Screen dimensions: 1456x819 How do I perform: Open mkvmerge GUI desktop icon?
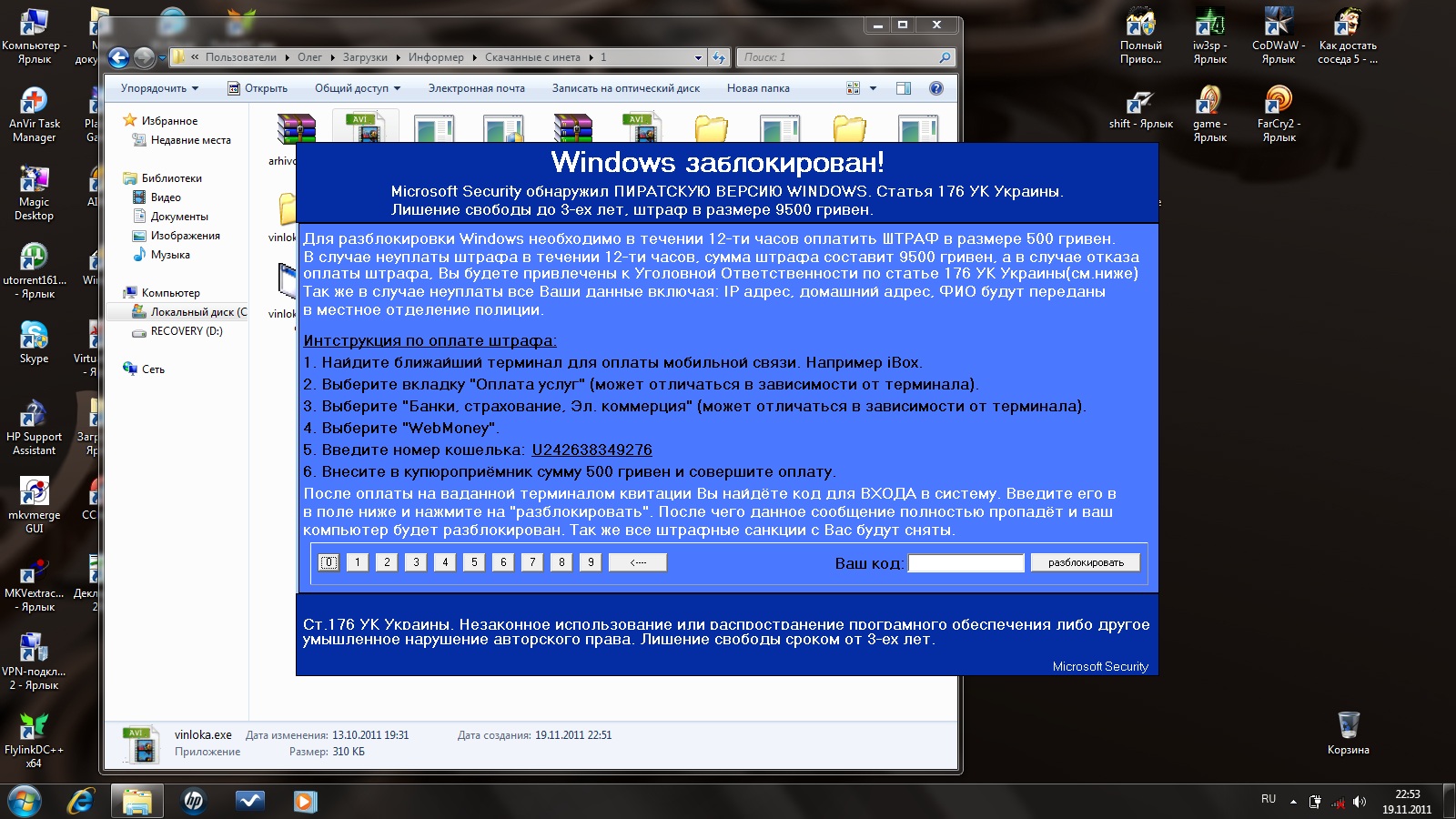click(34, 506)
